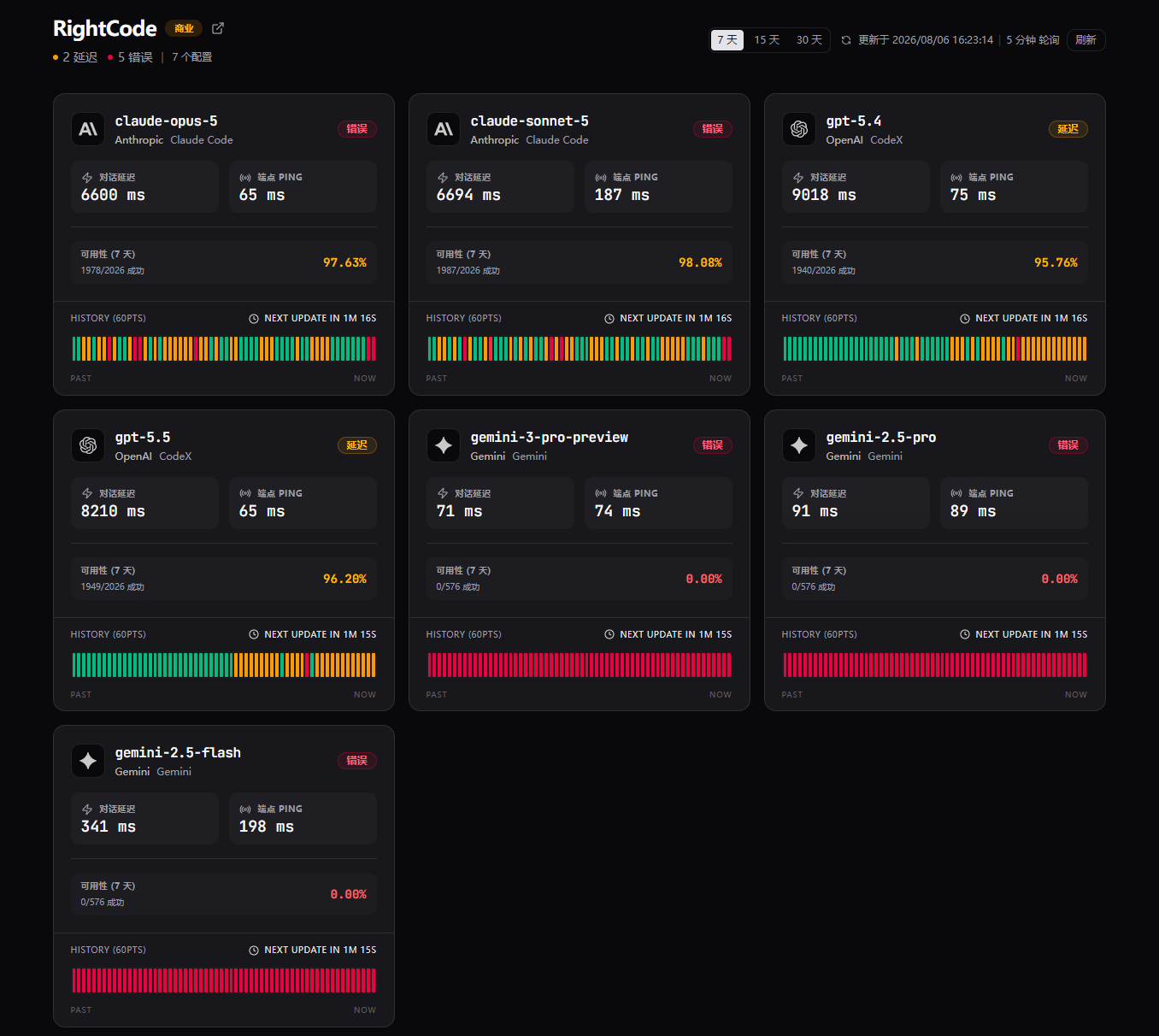Click the 错误 status badge on claude-opus-5
Image resolution: width=1159 pixels, height=1036 pixels.
pos(357,129)
